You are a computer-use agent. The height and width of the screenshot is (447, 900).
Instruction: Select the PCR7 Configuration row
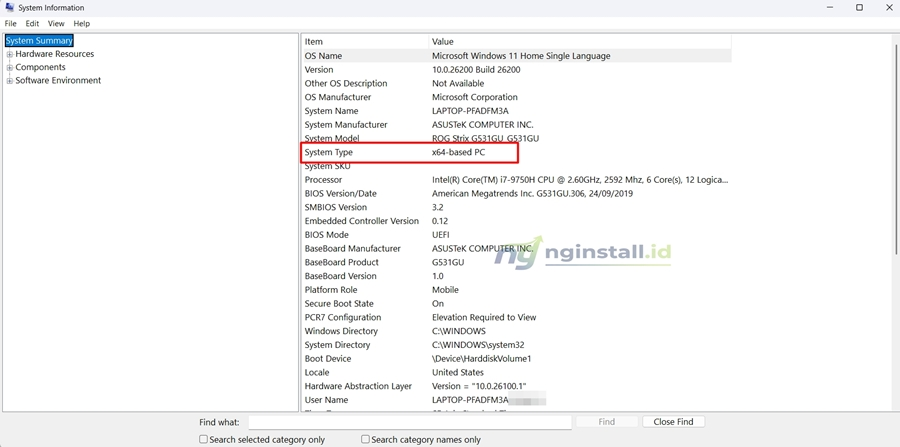(x=517, y=317)
